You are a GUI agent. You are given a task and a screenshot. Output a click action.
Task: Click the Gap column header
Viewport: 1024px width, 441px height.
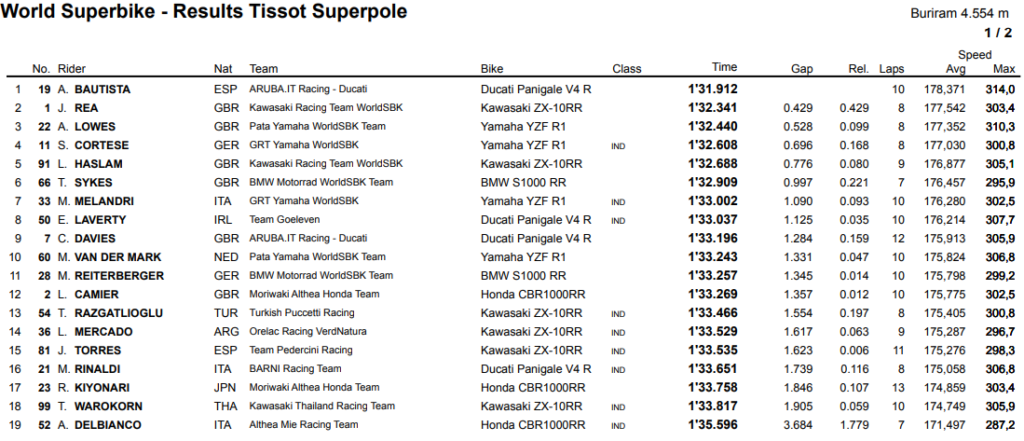[x=801, y=69]
